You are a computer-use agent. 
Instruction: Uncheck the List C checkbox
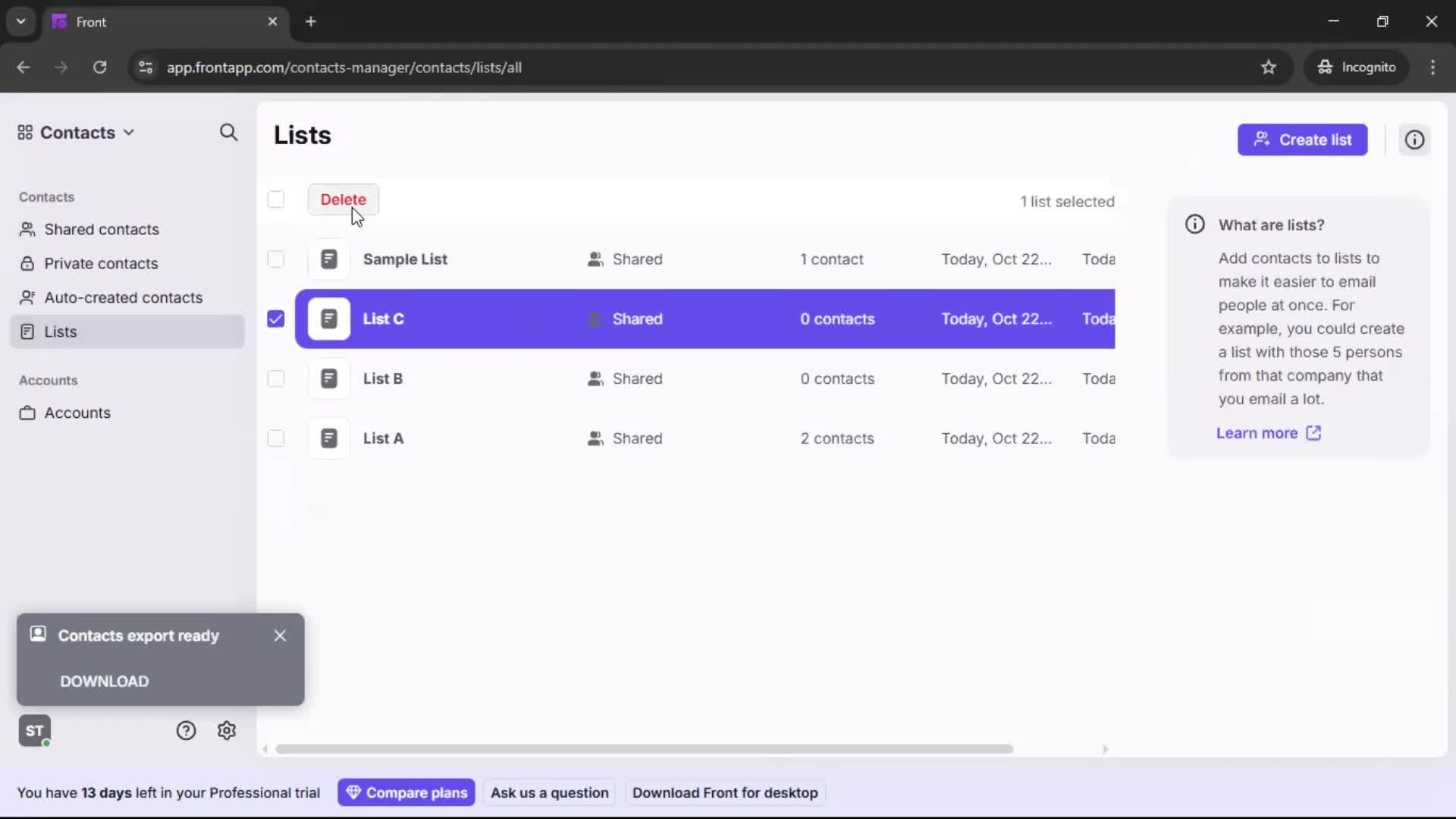275,318
